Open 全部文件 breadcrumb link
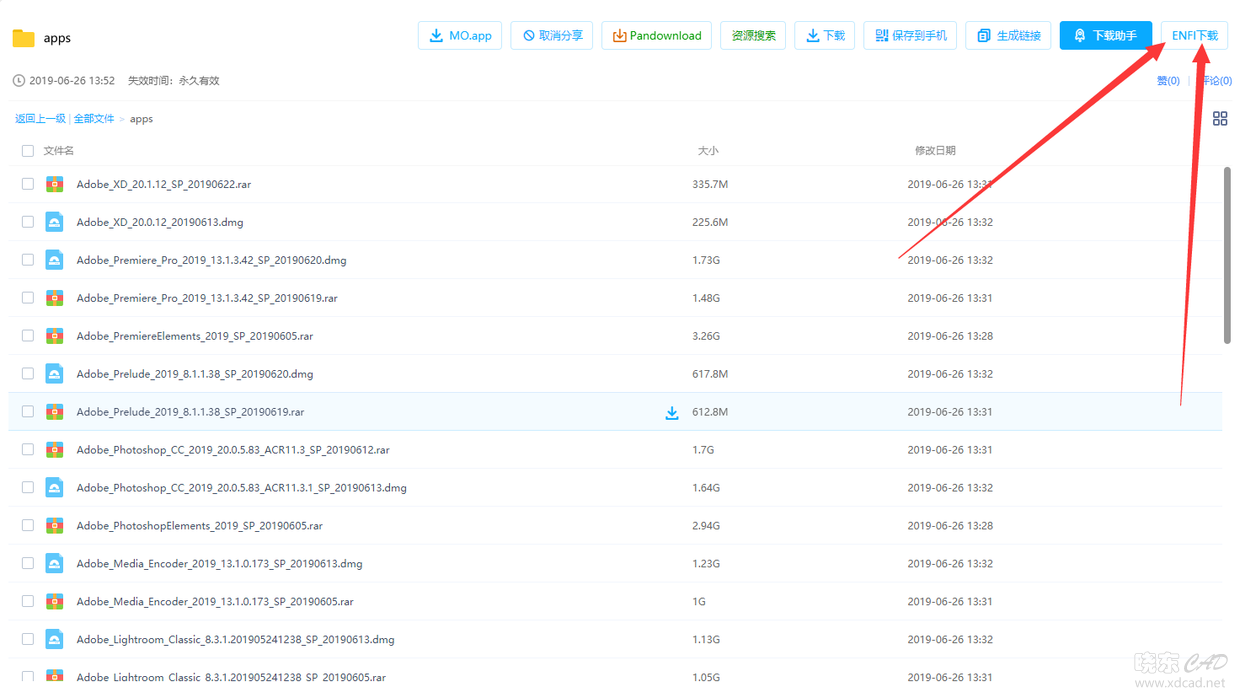The width and height of the screenshot is (1240, 698). (x=94, y=119)
